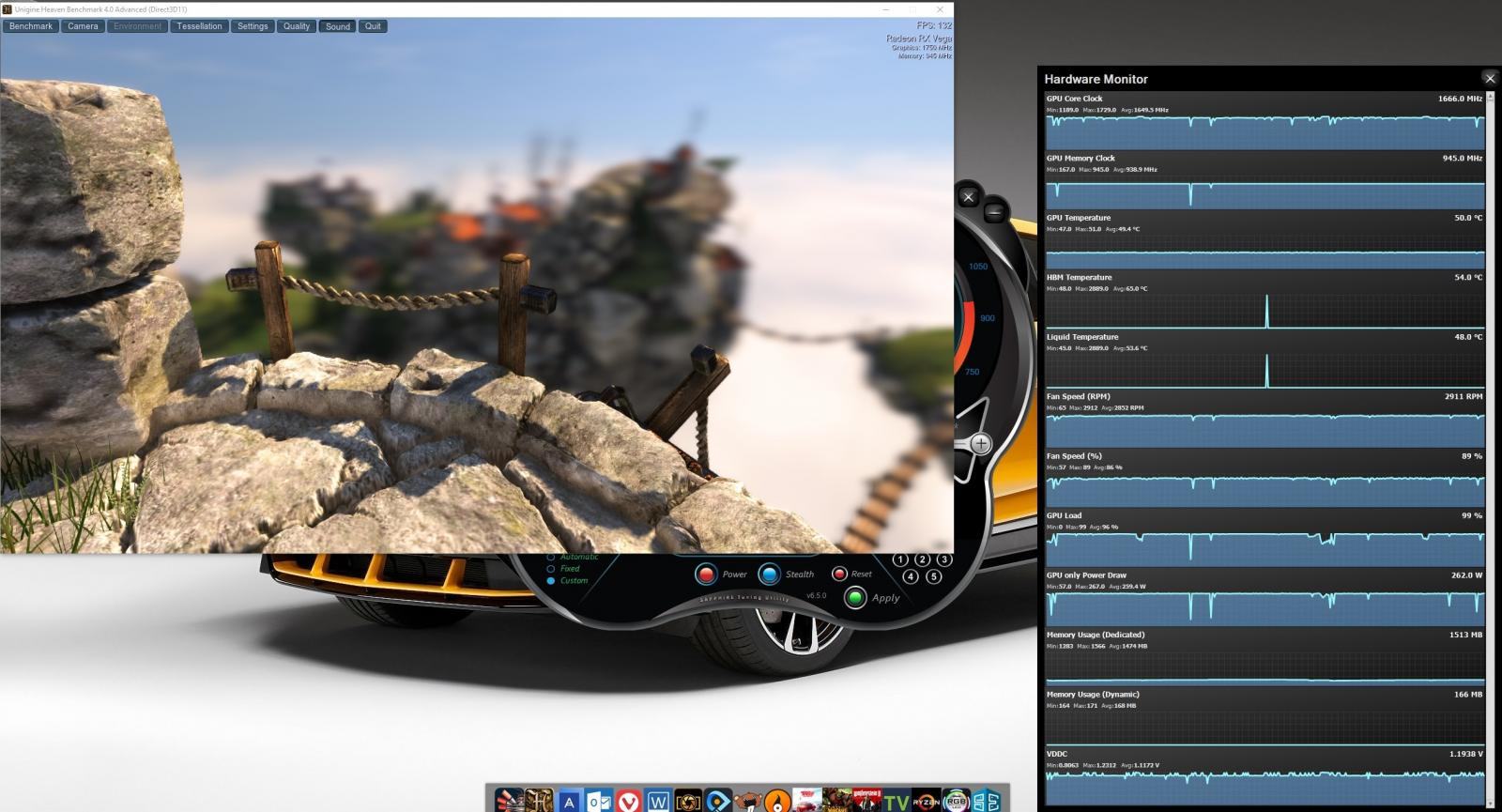Open Ryzen Master from the dock

[926, 801]
